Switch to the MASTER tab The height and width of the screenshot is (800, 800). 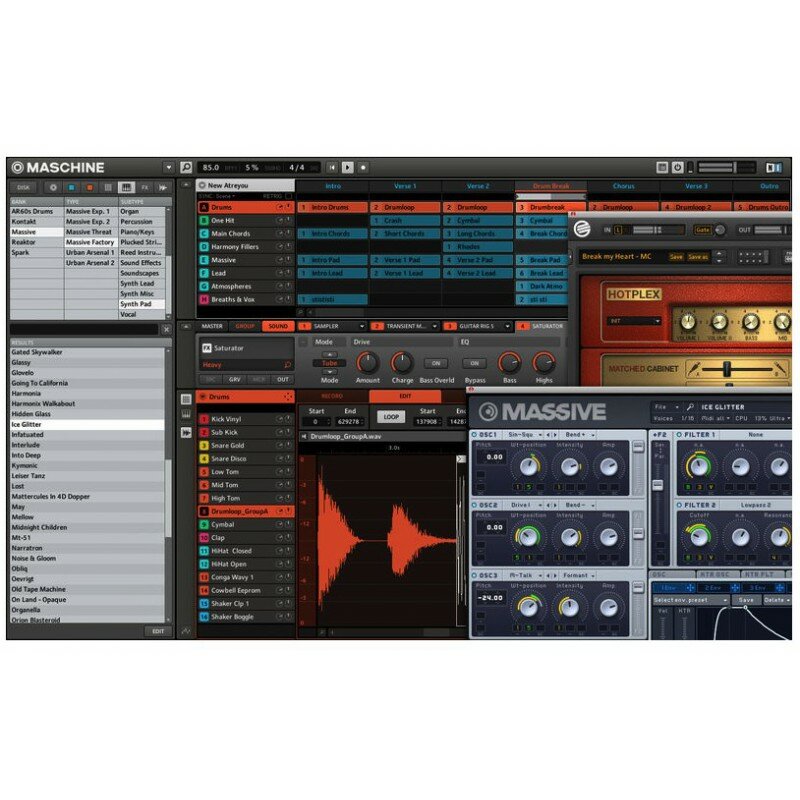213,326
